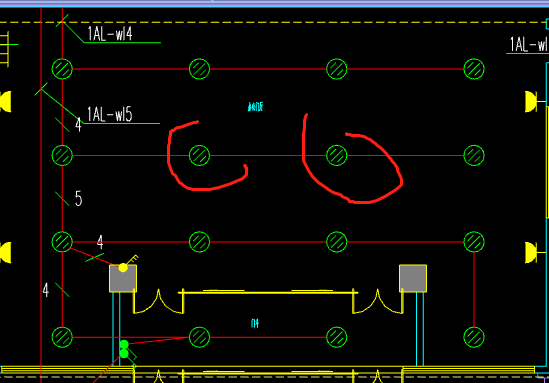Click the yellow wall lamp at lower right

pyautogui.click(x=531, y=252)
